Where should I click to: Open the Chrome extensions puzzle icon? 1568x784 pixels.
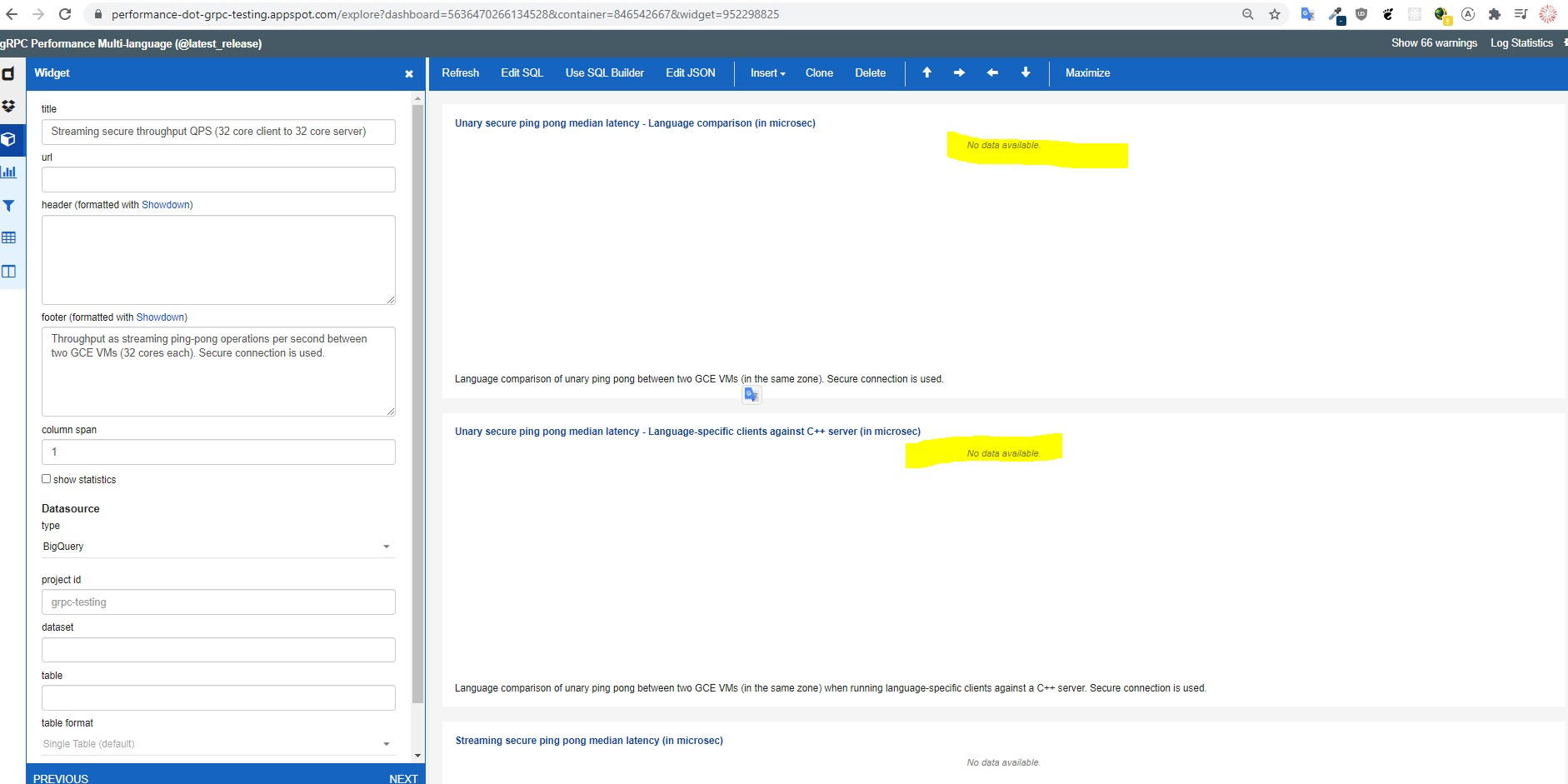[x=1495, y=14]
